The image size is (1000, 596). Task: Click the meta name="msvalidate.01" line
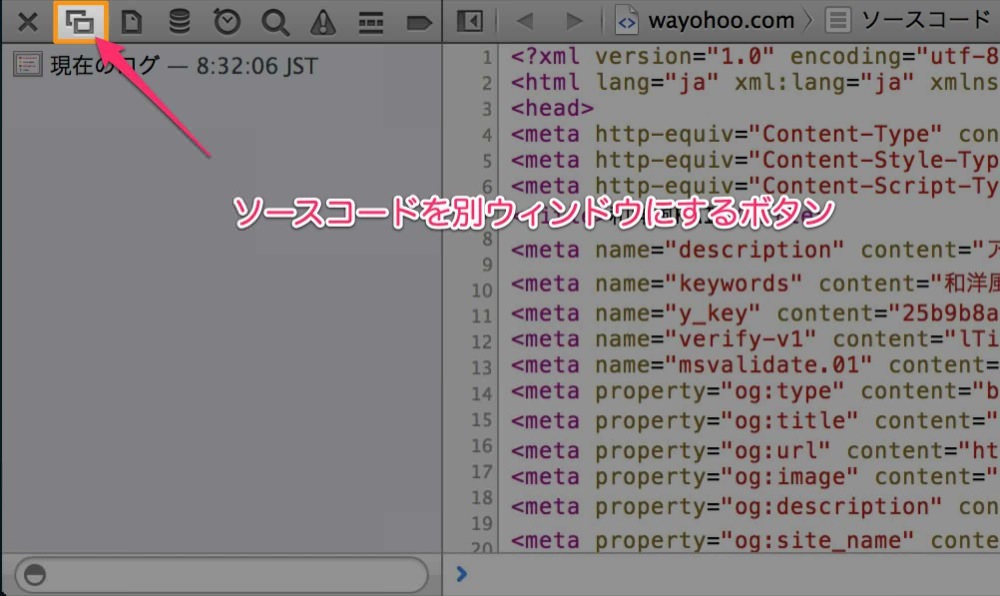click(x=754, y=365)
